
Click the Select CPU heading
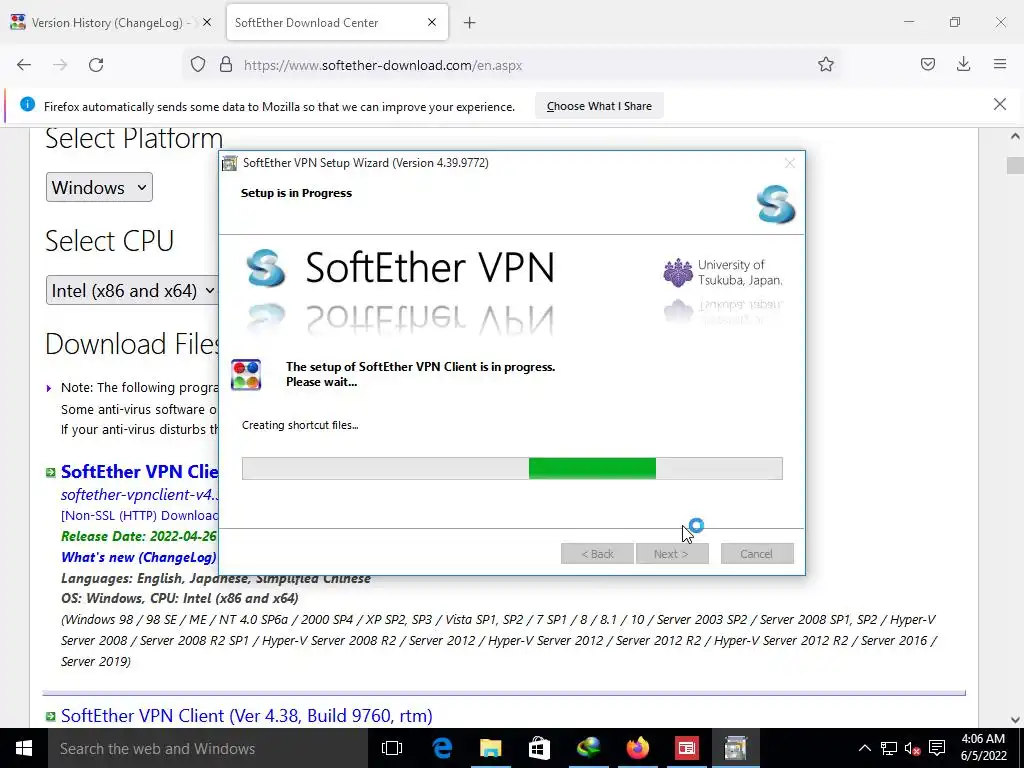(x=110, y=241)
